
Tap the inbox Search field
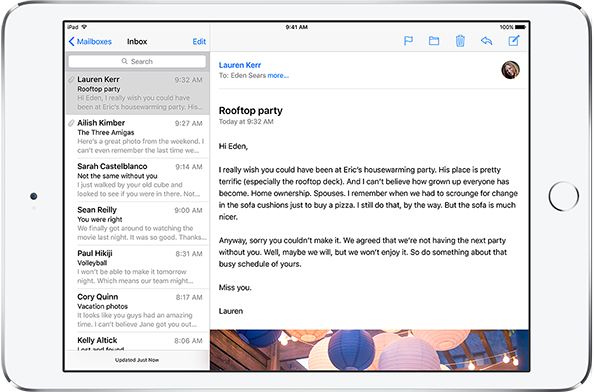pos(137,61)
